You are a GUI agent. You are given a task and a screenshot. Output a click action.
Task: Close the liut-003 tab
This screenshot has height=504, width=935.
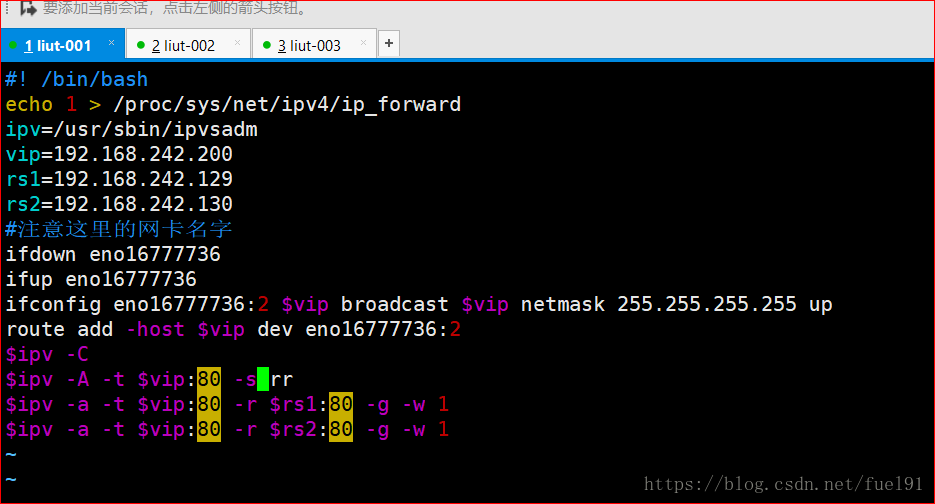coord(363,42)
